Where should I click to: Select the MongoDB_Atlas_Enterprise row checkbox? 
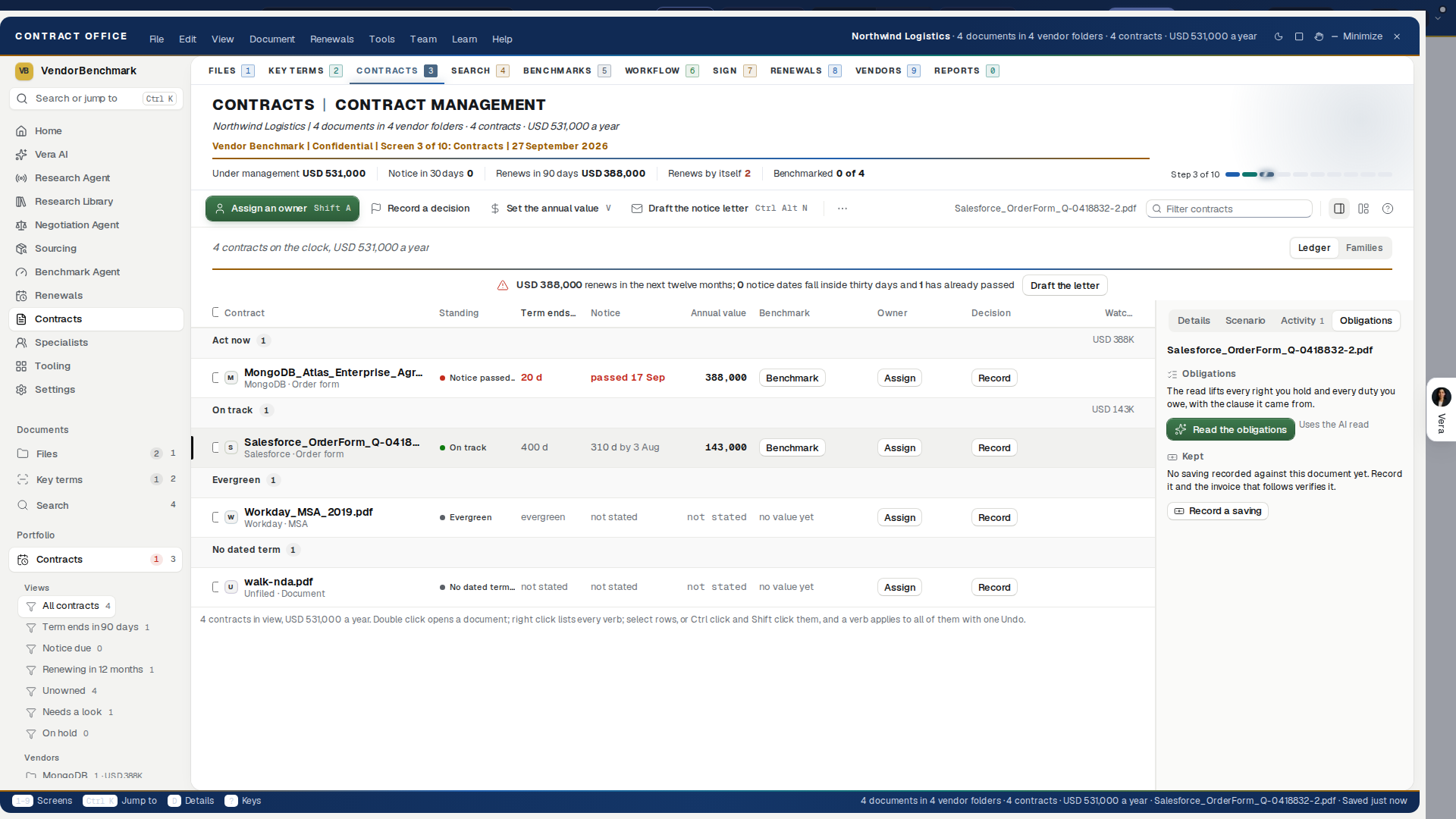216,378
